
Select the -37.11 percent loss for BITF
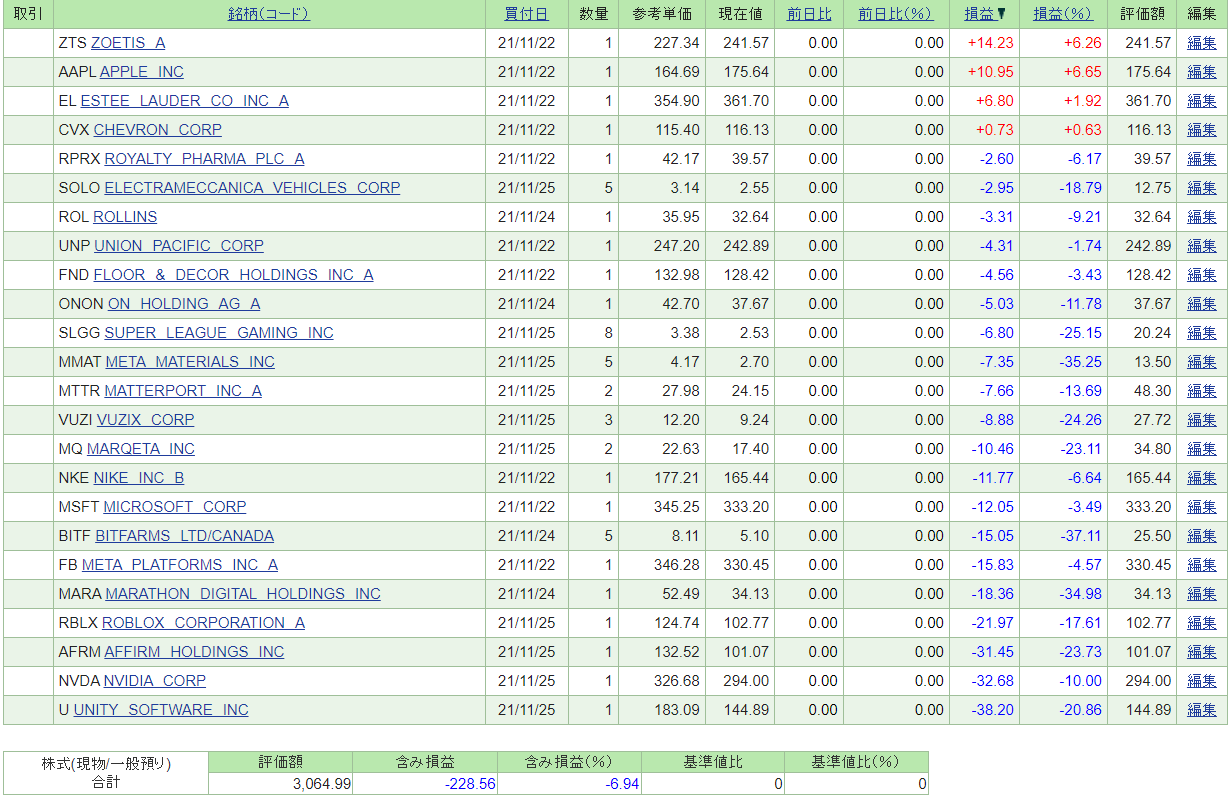[1080, 536]
